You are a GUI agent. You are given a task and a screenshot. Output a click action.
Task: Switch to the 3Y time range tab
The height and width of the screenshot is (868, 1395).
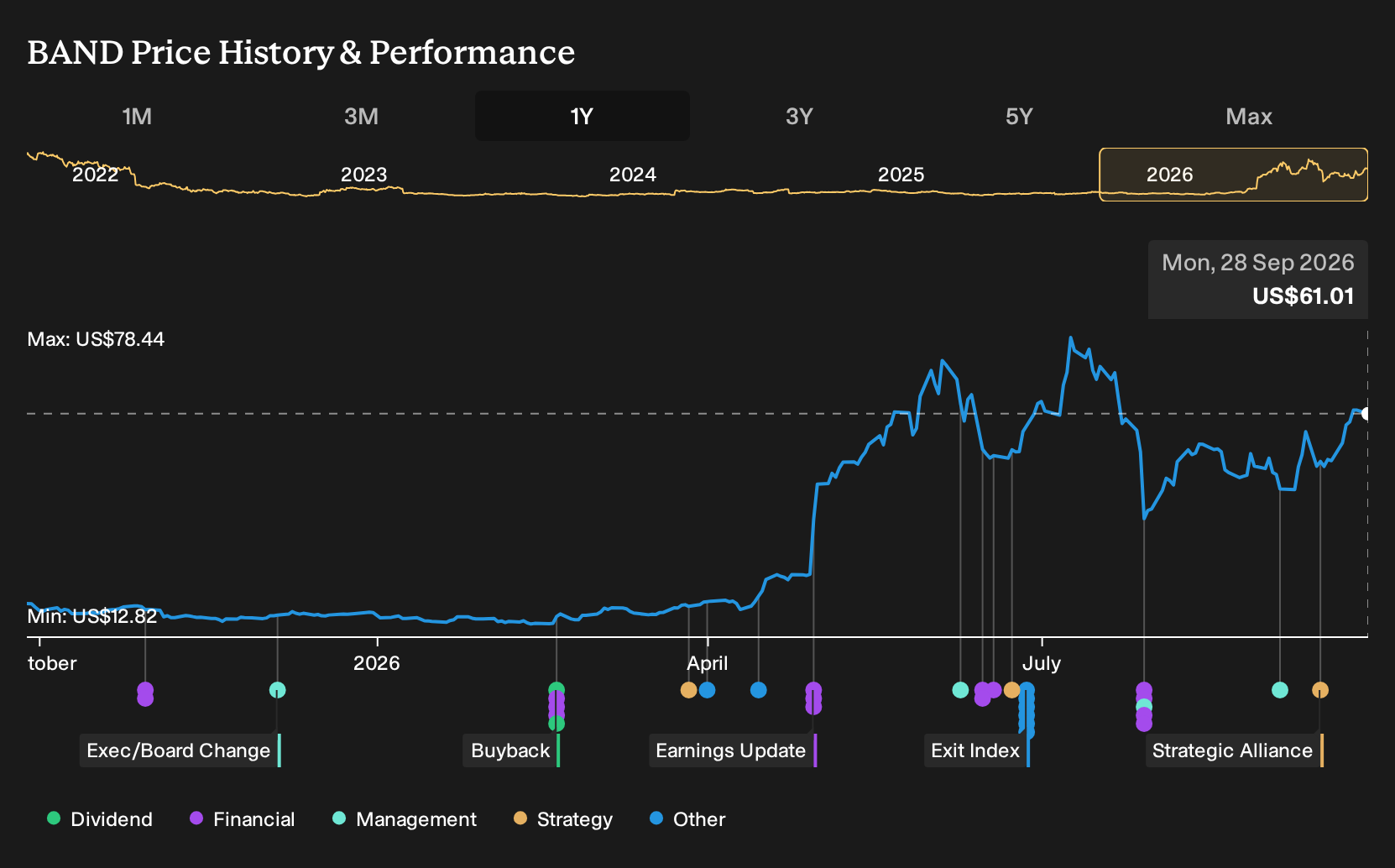coord(799,116)
